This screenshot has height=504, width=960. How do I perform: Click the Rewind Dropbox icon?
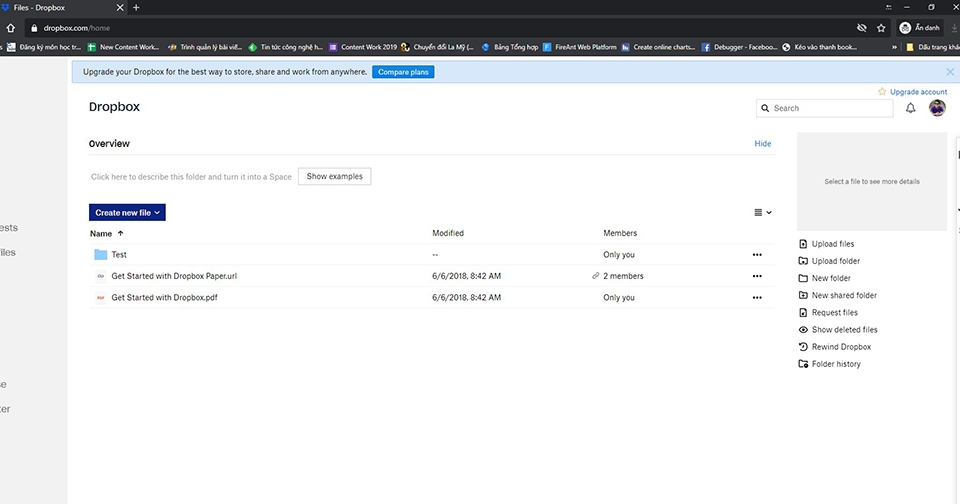803,347
